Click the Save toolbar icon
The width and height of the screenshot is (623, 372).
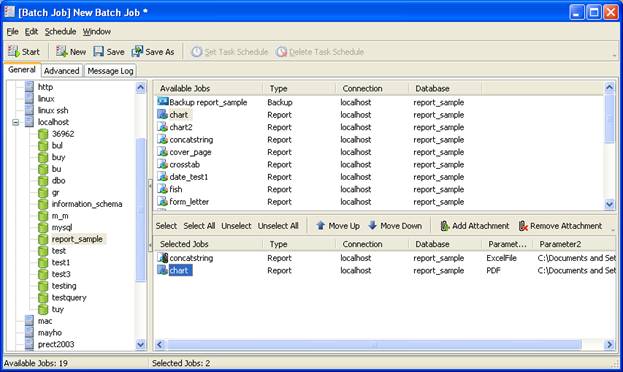click(x=99, y=51)
